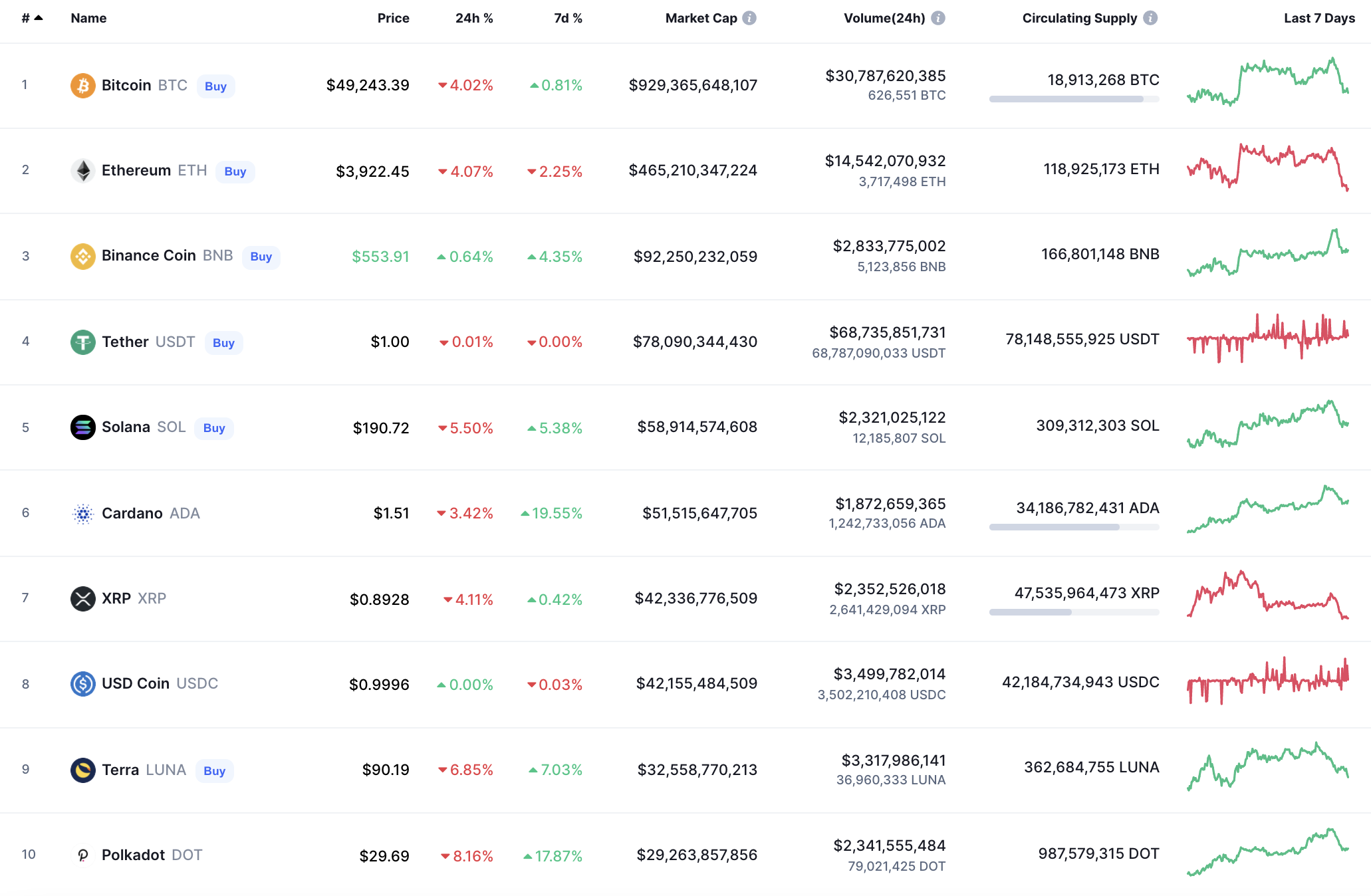Open Market Cap info tooltip icon
Image resolution: width=1371 pixels, height=896 pixels.
pyautogui.click(x=749, y=18)
